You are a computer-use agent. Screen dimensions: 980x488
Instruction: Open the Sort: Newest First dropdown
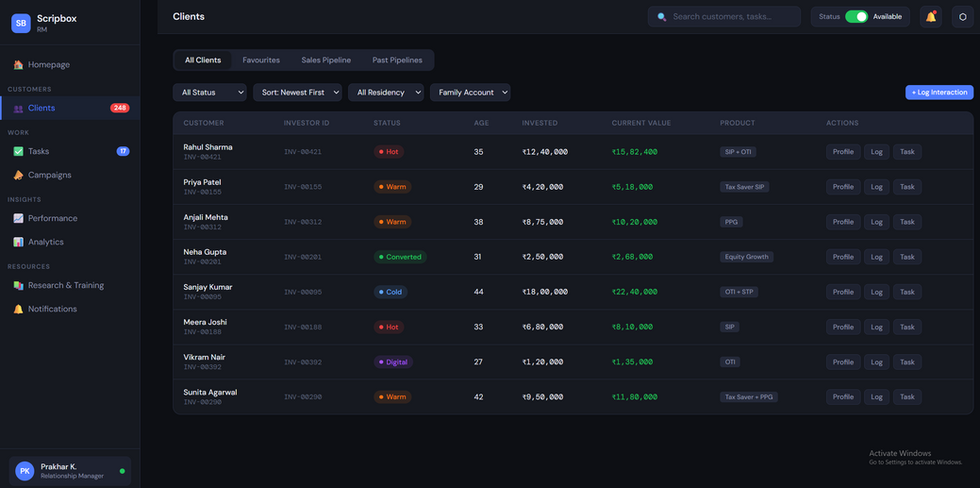point(298,92)
